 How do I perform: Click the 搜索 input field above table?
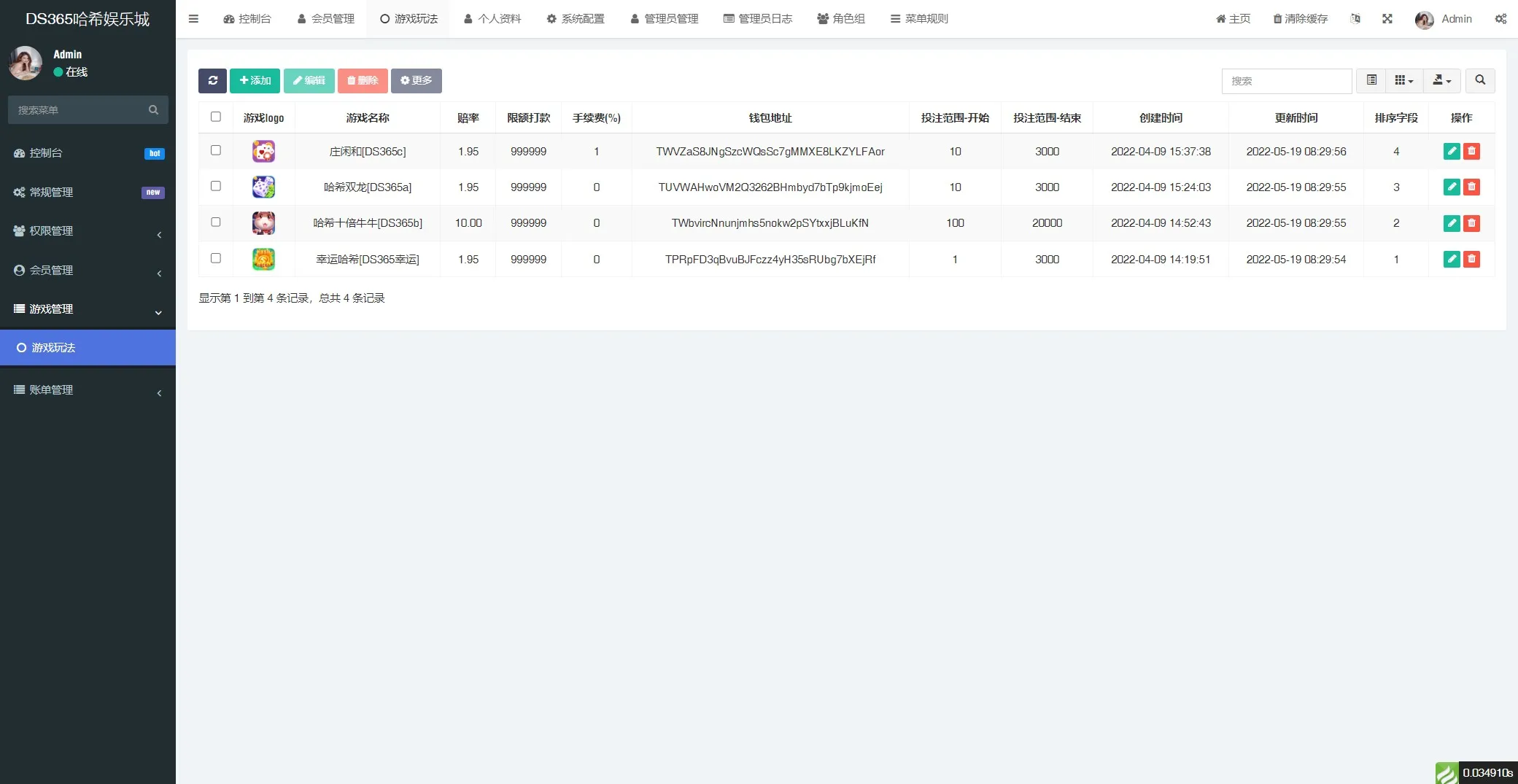[1286, 81]
